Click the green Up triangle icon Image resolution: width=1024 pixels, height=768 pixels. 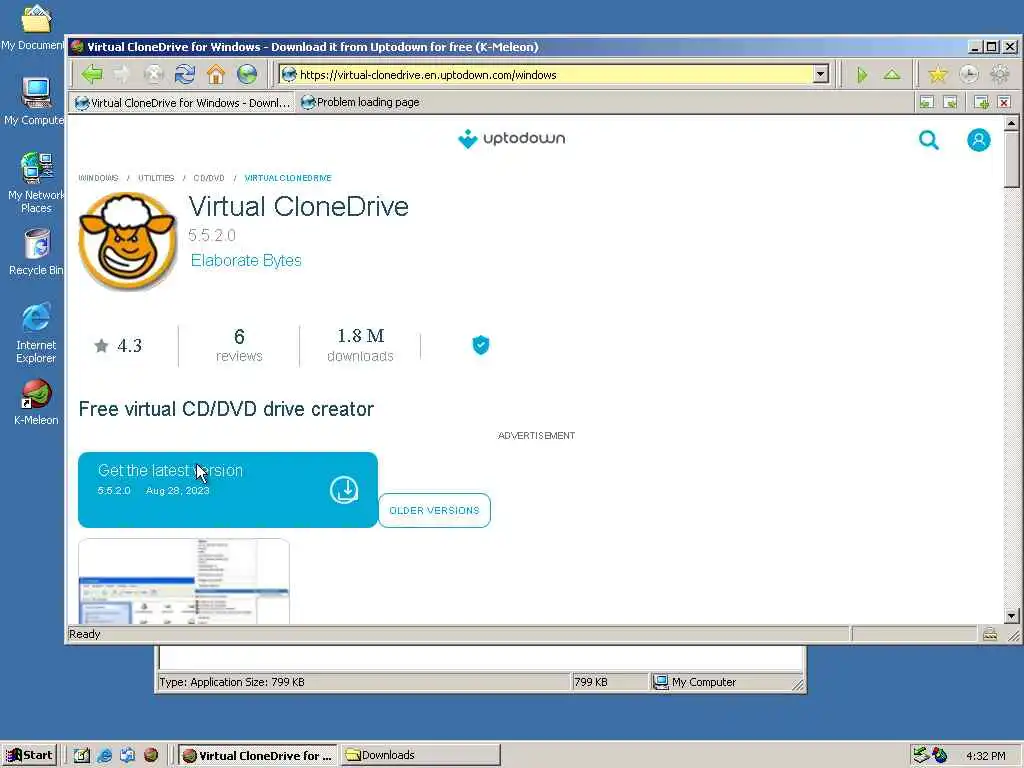click(x=892, y=74)
